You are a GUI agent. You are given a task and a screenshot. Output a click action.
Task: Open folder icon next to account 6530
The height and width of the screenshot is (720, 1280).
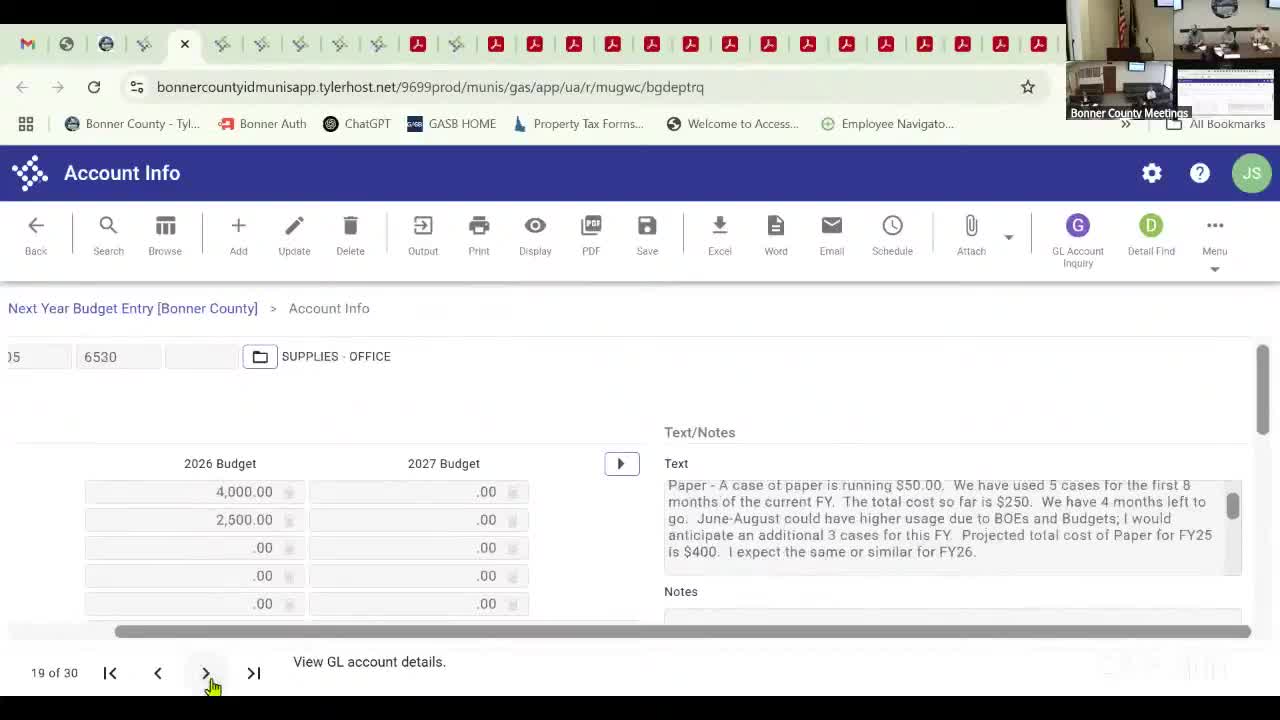[259, 357]
